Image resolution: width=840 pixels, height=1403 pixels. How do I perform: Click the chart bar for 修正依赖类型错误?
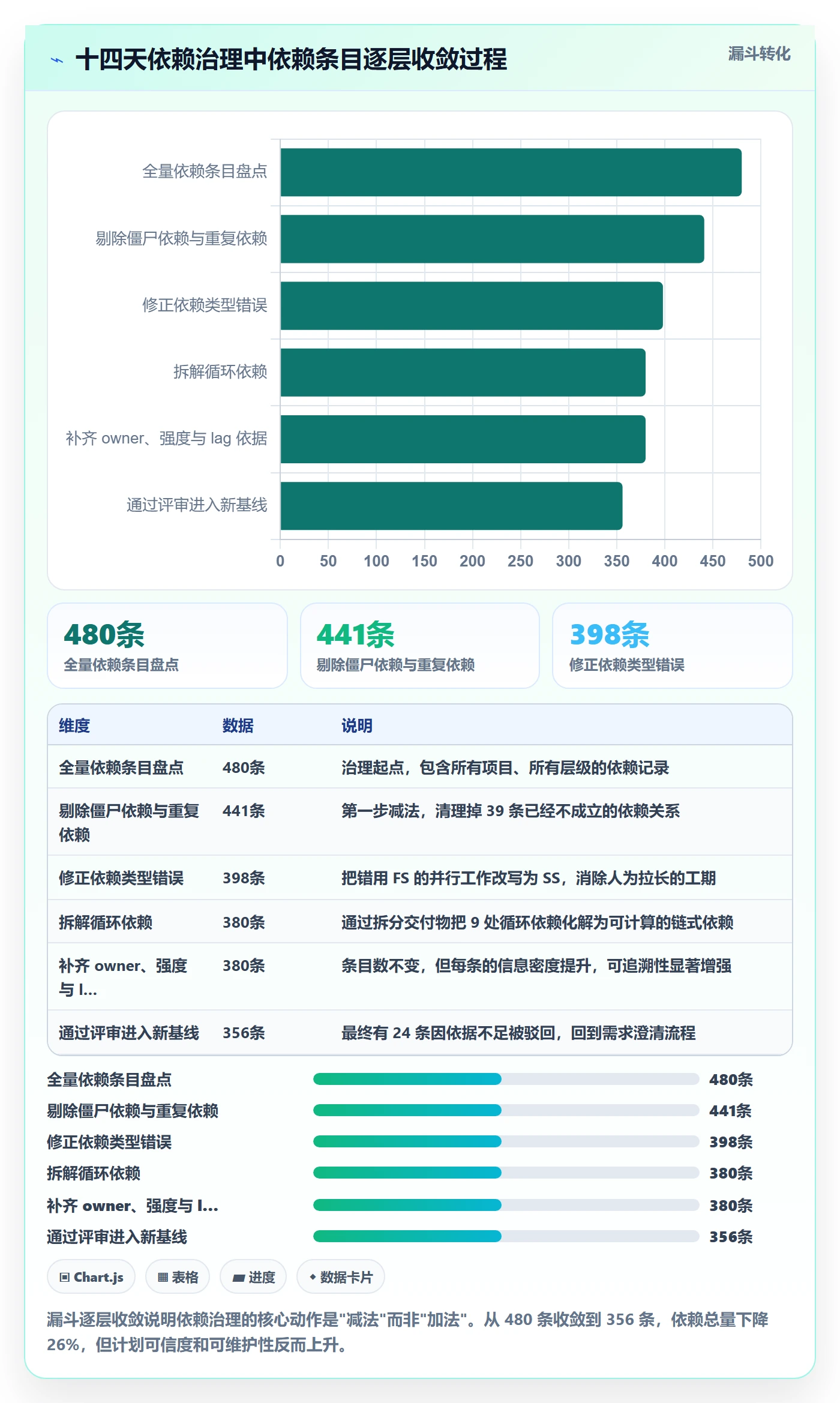click(472, 305)
